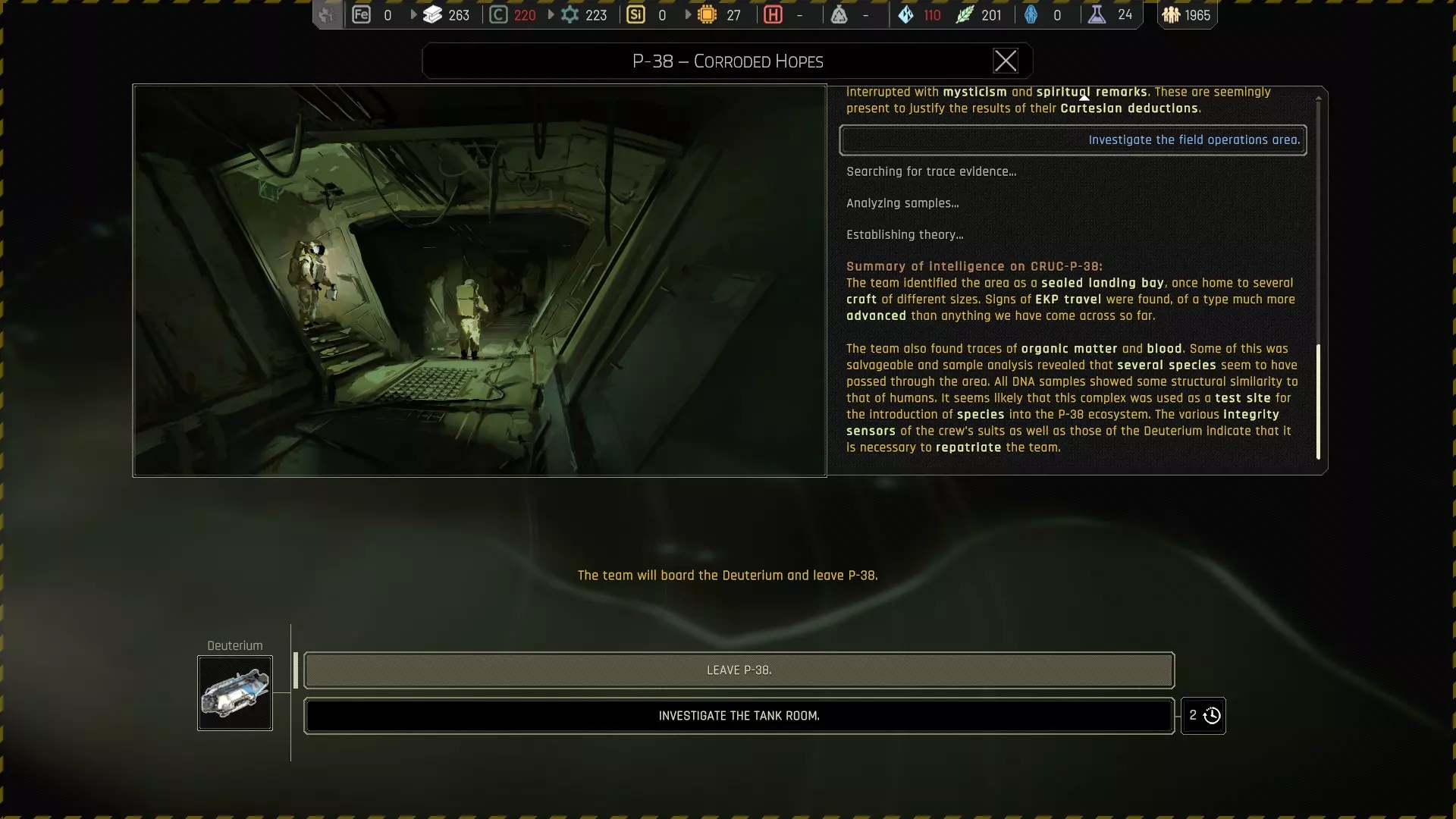The image size is (1456, 819).
Task: Click the silicon (Si) resource icon
Action: tap(635, 15)
